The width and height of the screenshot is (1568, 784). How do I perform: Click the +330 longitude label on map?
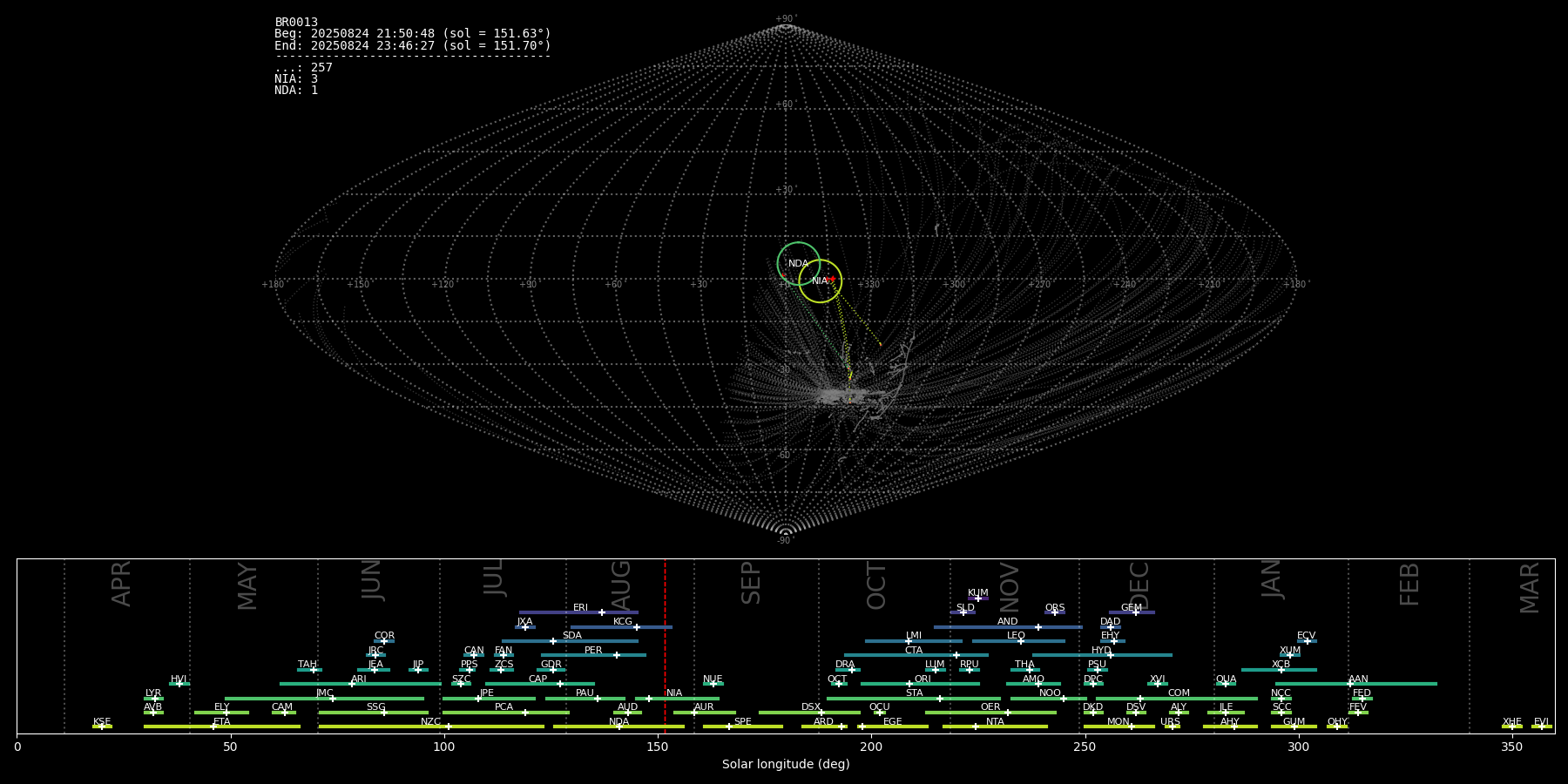[x=868, y=285]
